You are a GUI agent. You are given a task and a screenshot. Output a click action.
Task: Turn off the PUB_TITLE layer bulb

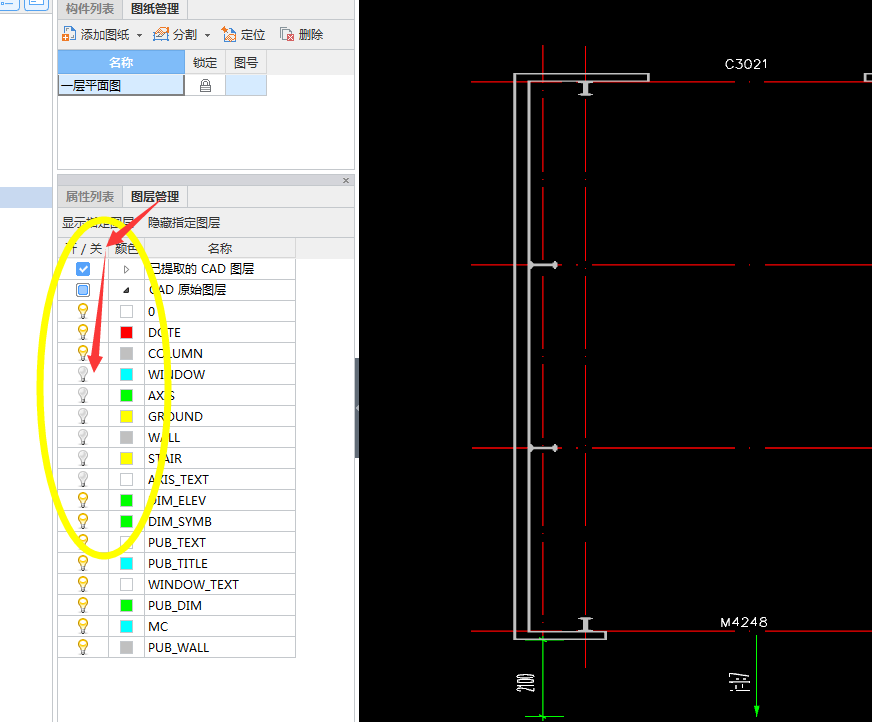[x=83, y=563]
